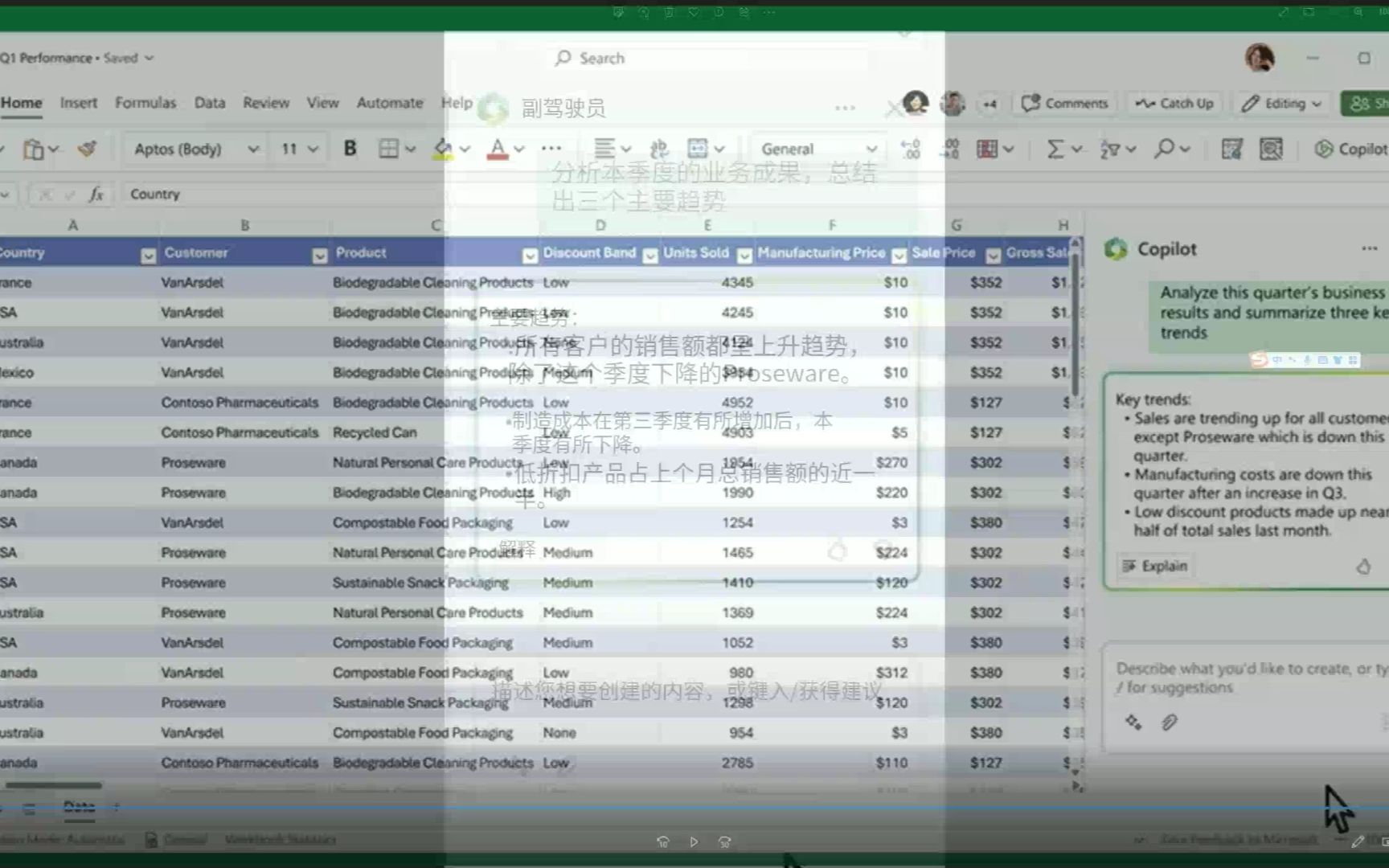Image resolution: width=1389 pixels, height=868 pixels.
Task: Open the Editing mode dropdown
Action: pos(1282,104)
